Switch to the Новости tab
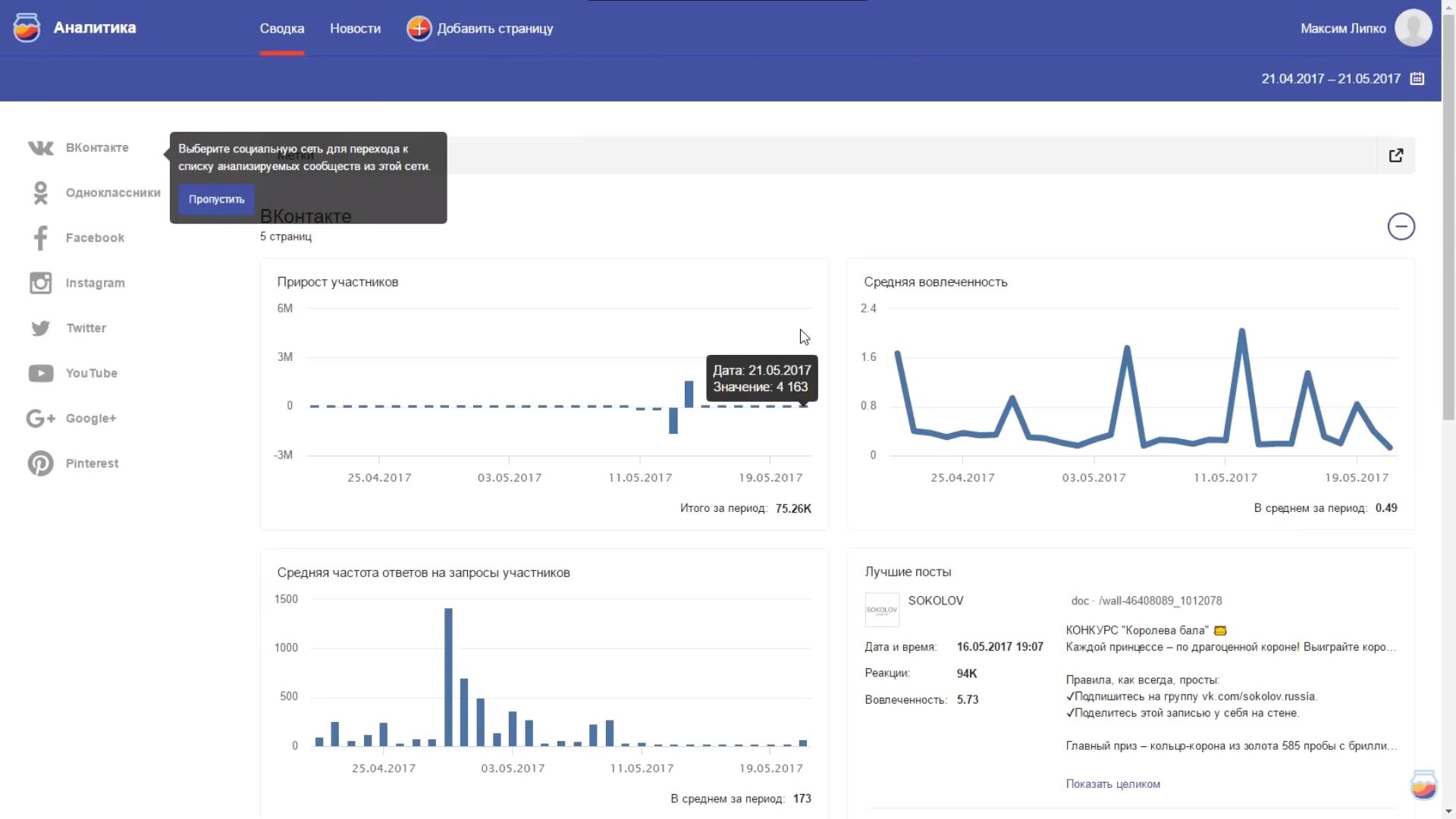 (x=354, y=28)
